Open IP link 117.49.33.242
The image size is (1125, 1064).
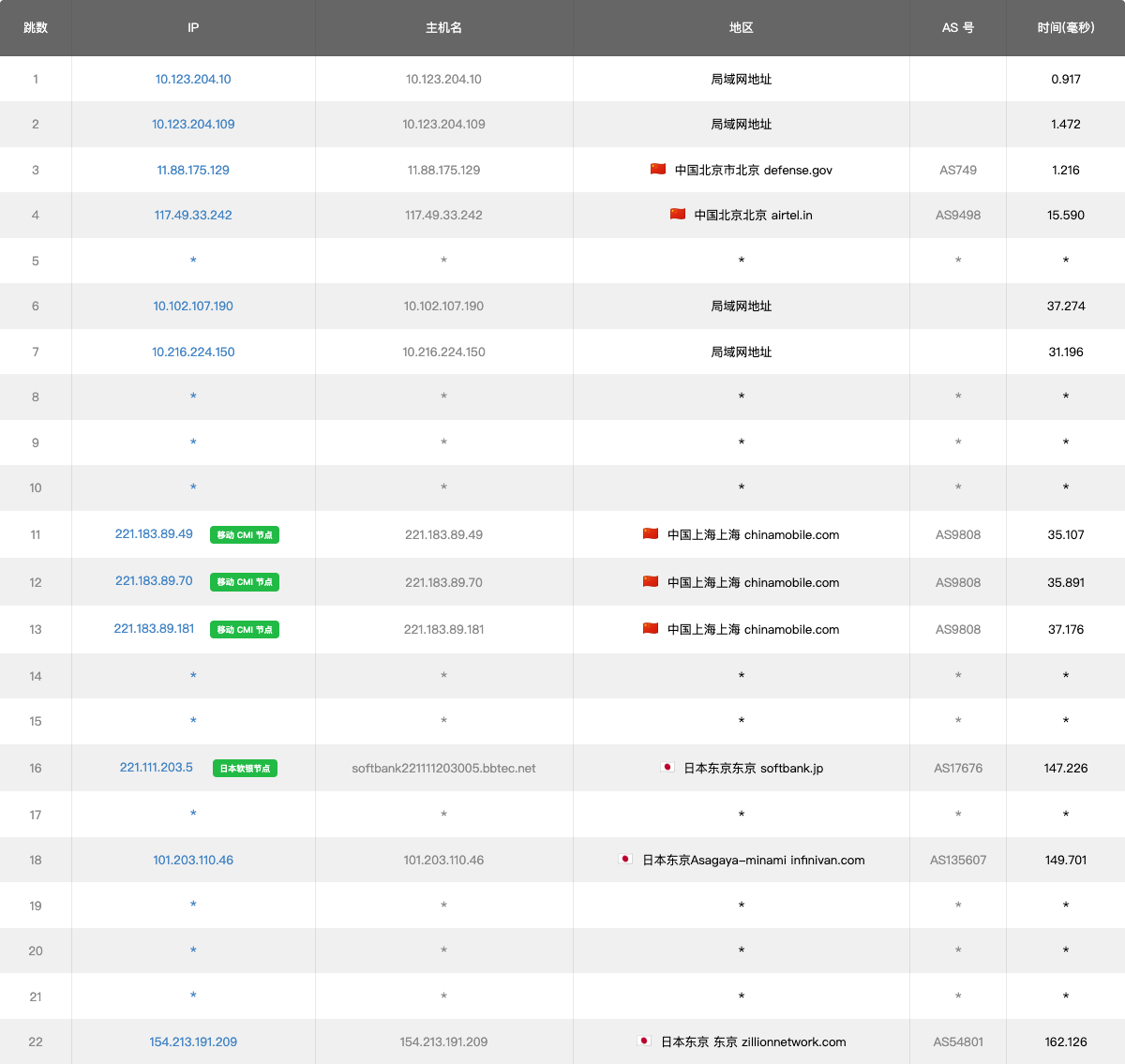(x=193, y=215)
